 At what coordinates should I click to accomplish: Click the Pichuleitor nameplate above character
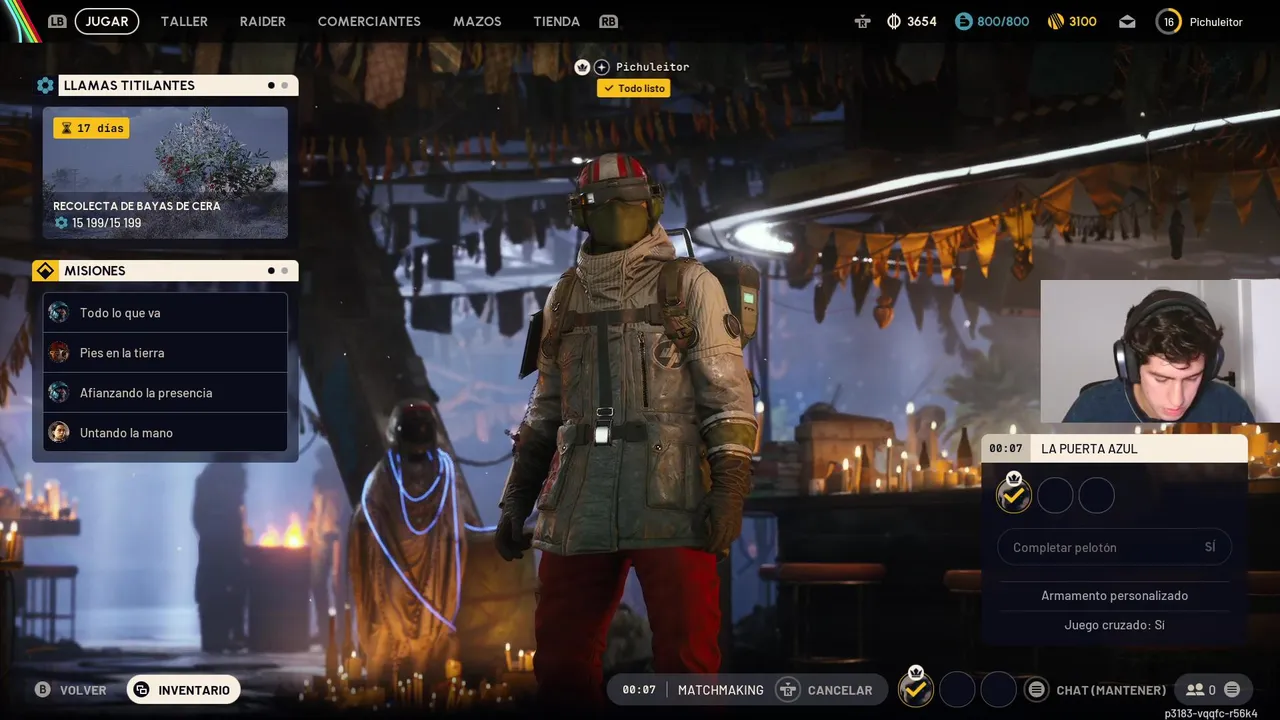(652, 67)
